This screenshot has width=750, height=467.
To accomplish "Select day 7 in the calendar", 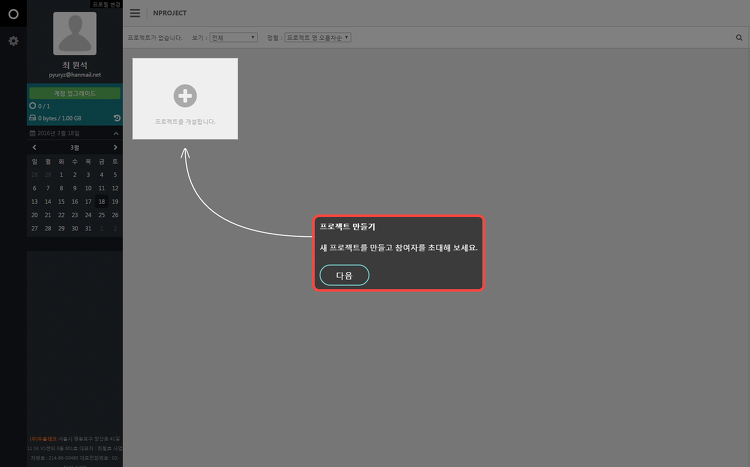I will coord(48,188).
